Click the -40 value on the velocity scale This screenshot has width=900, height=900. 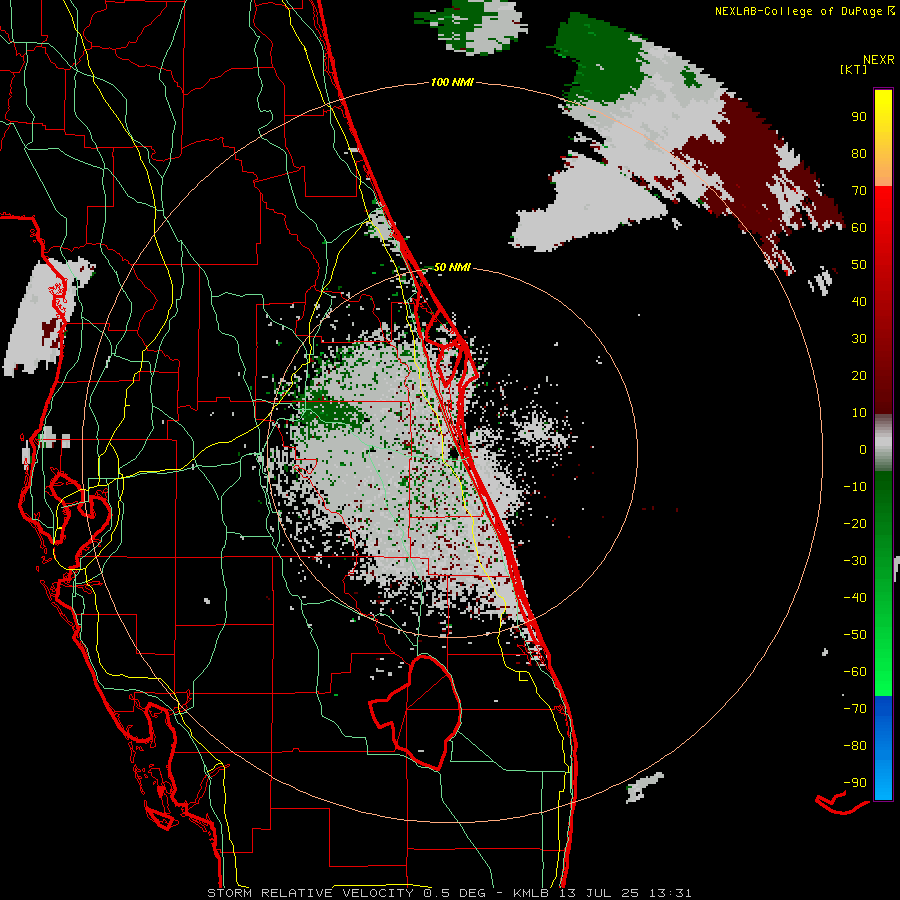(x=855, y=598)
